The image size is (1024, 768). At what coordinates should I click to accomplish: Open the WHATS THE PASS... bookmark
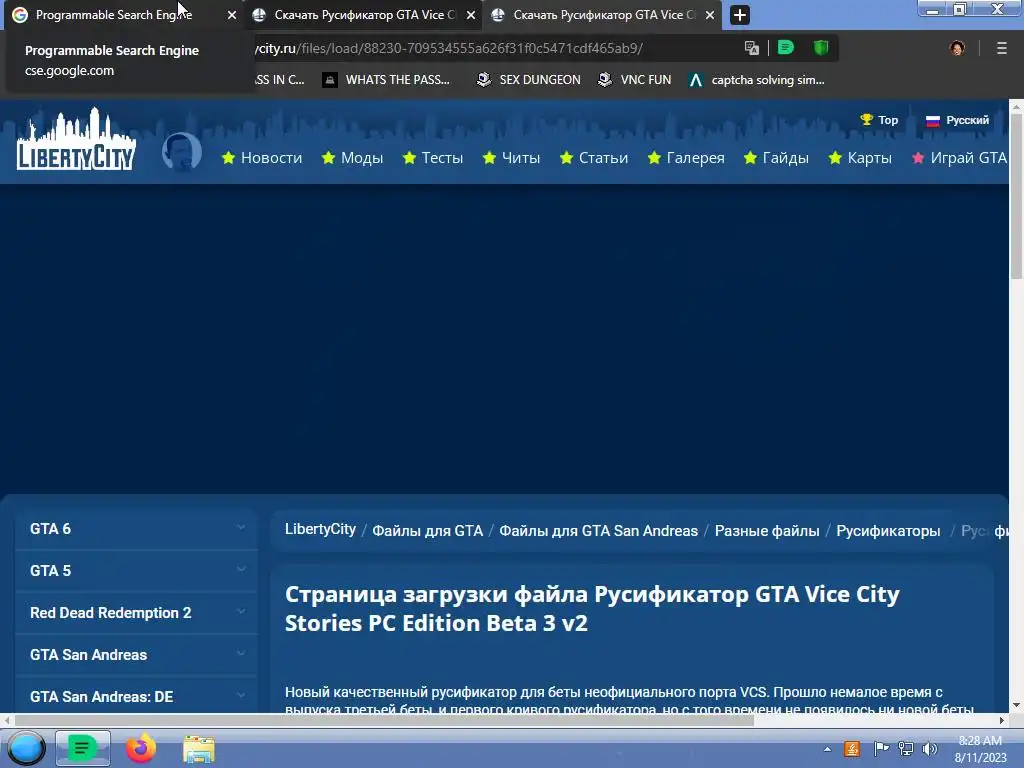386,80
